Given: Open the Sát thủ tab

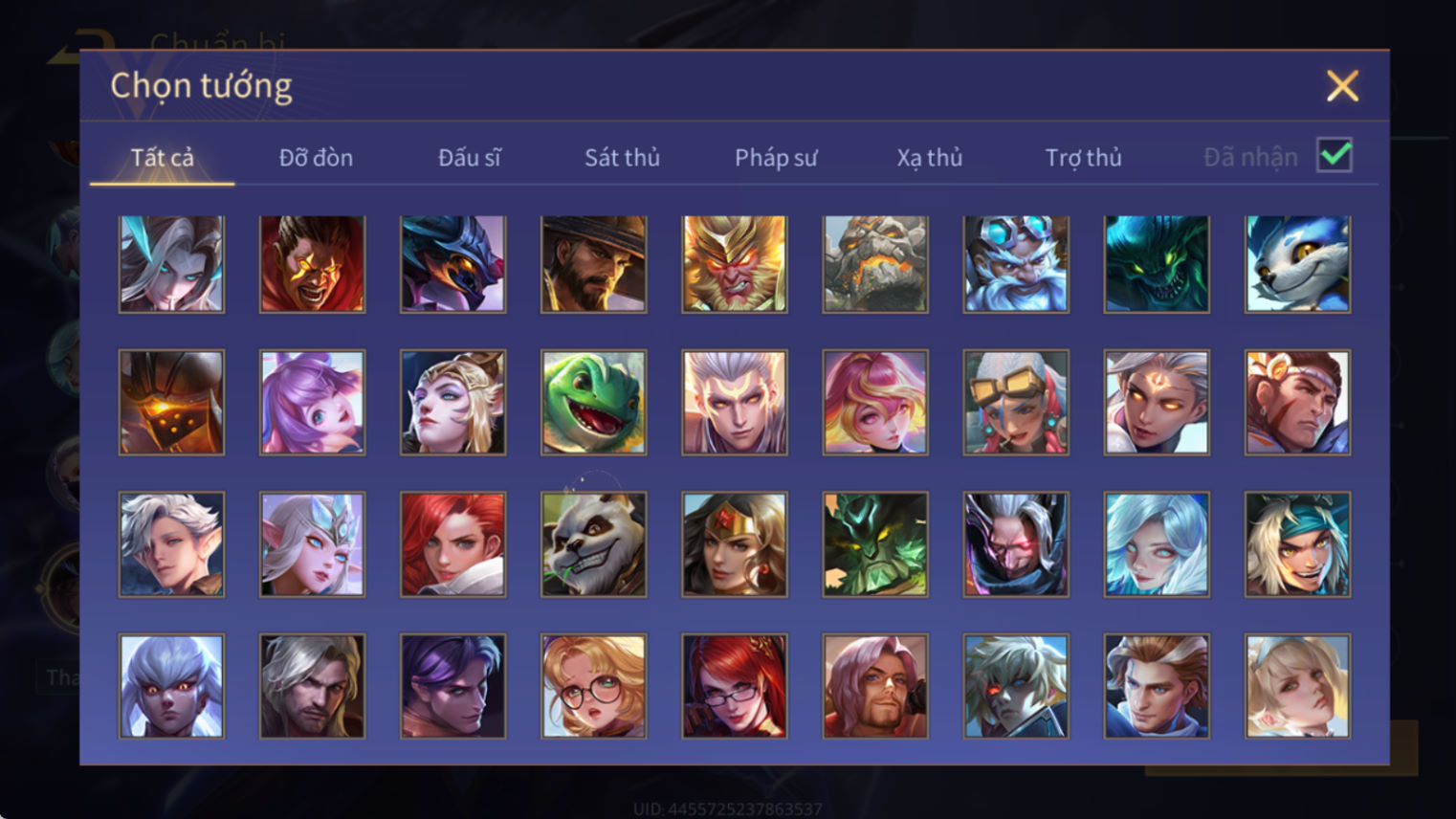Looking at the screenshot, I should 622,158.
